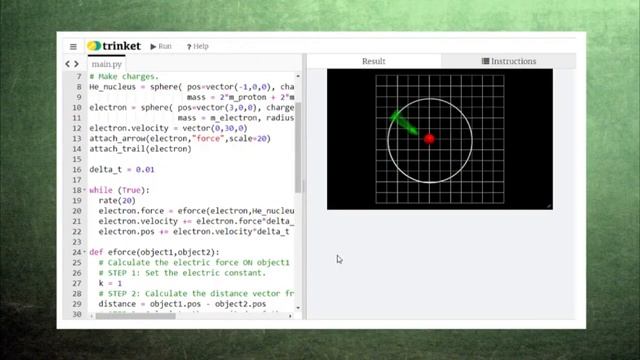
Task: Click the editor vertical scrollbar thumb
Action: click(298, 147)
